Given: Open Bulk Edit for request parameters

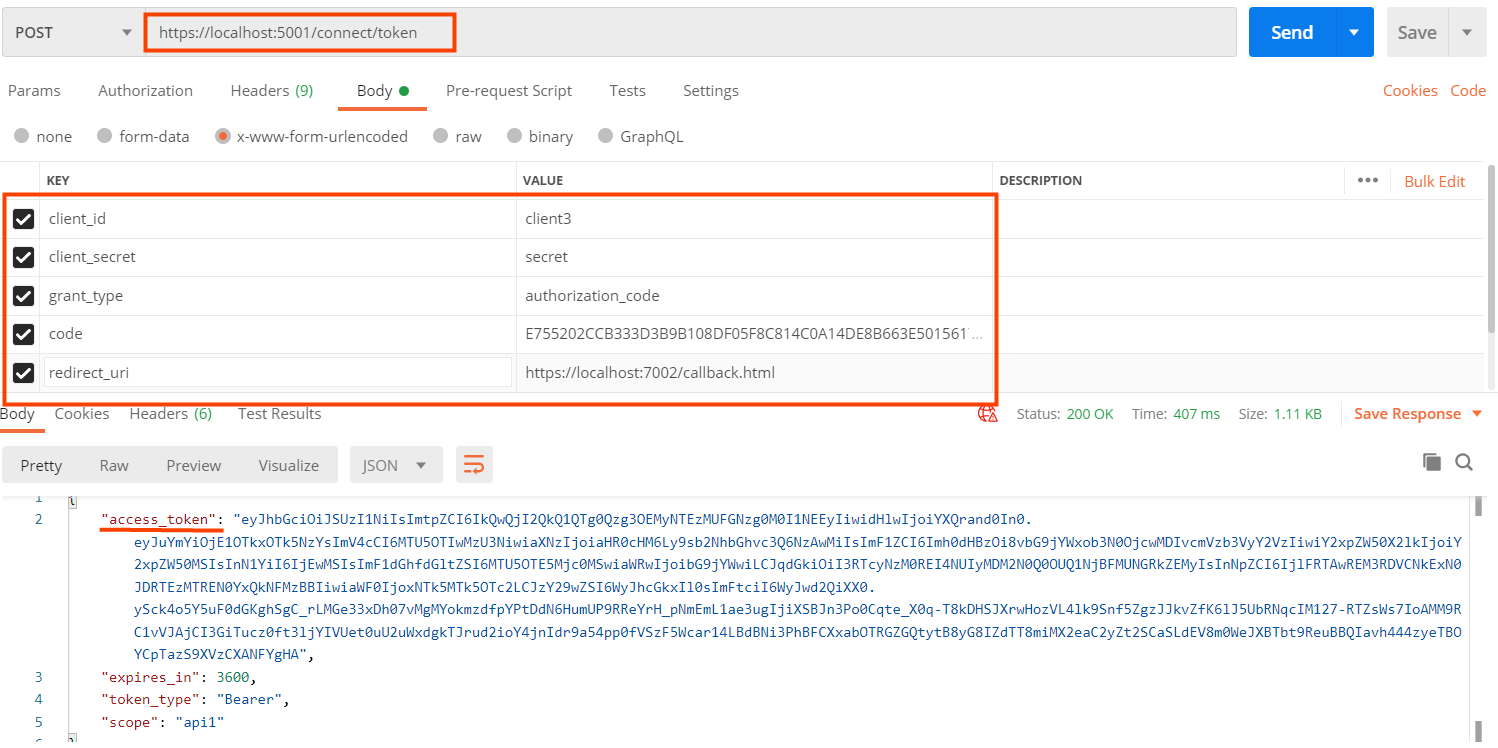Looking at the screenshot, I should point(1434,181).
